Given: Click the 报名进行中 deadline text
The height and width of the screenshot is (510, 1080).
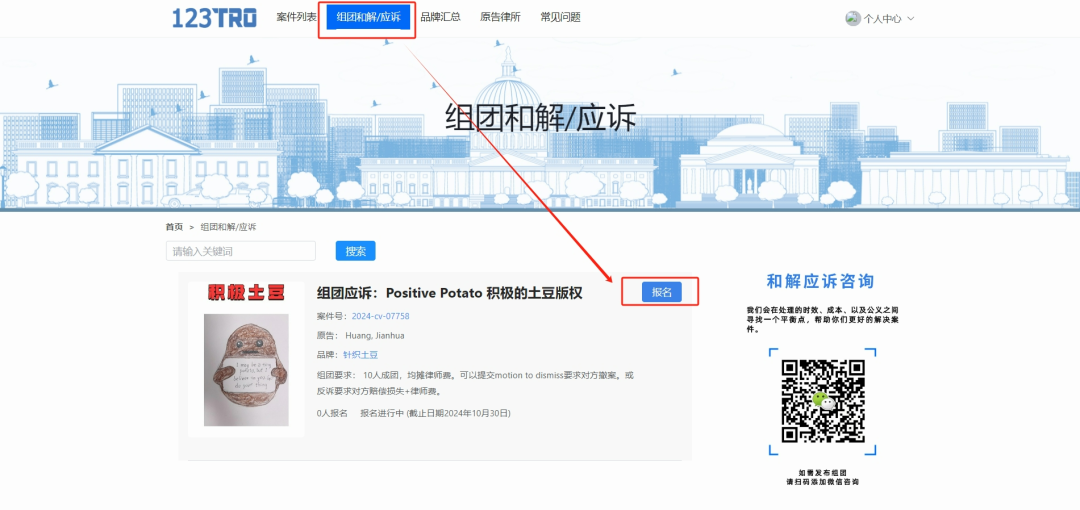Looking at the screenshot, I should tap(435, 414).
